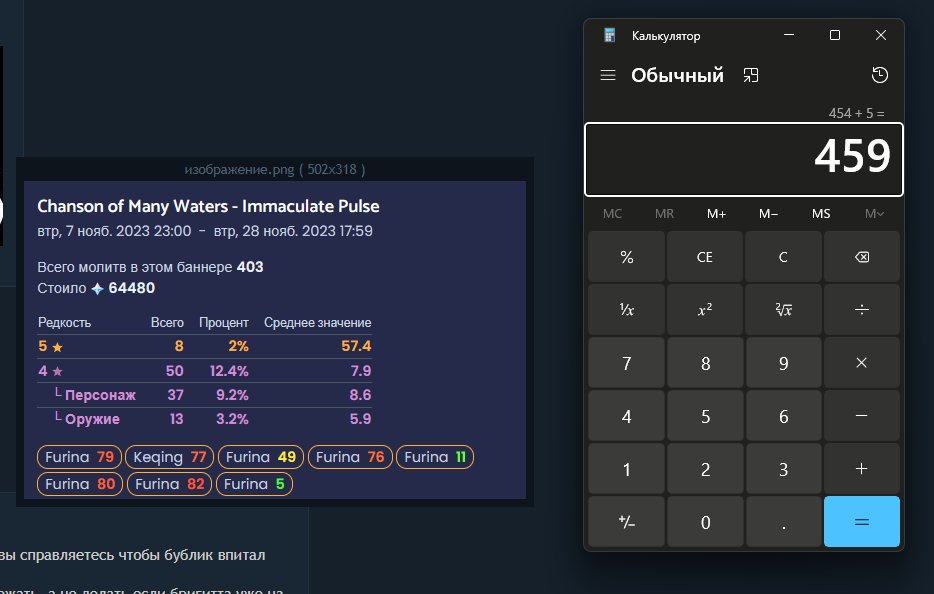This screenshot has height=594, width=934.
Task: Click the calculator app icon in title bar
Action: pyautogui.click(x=609, y=35)
